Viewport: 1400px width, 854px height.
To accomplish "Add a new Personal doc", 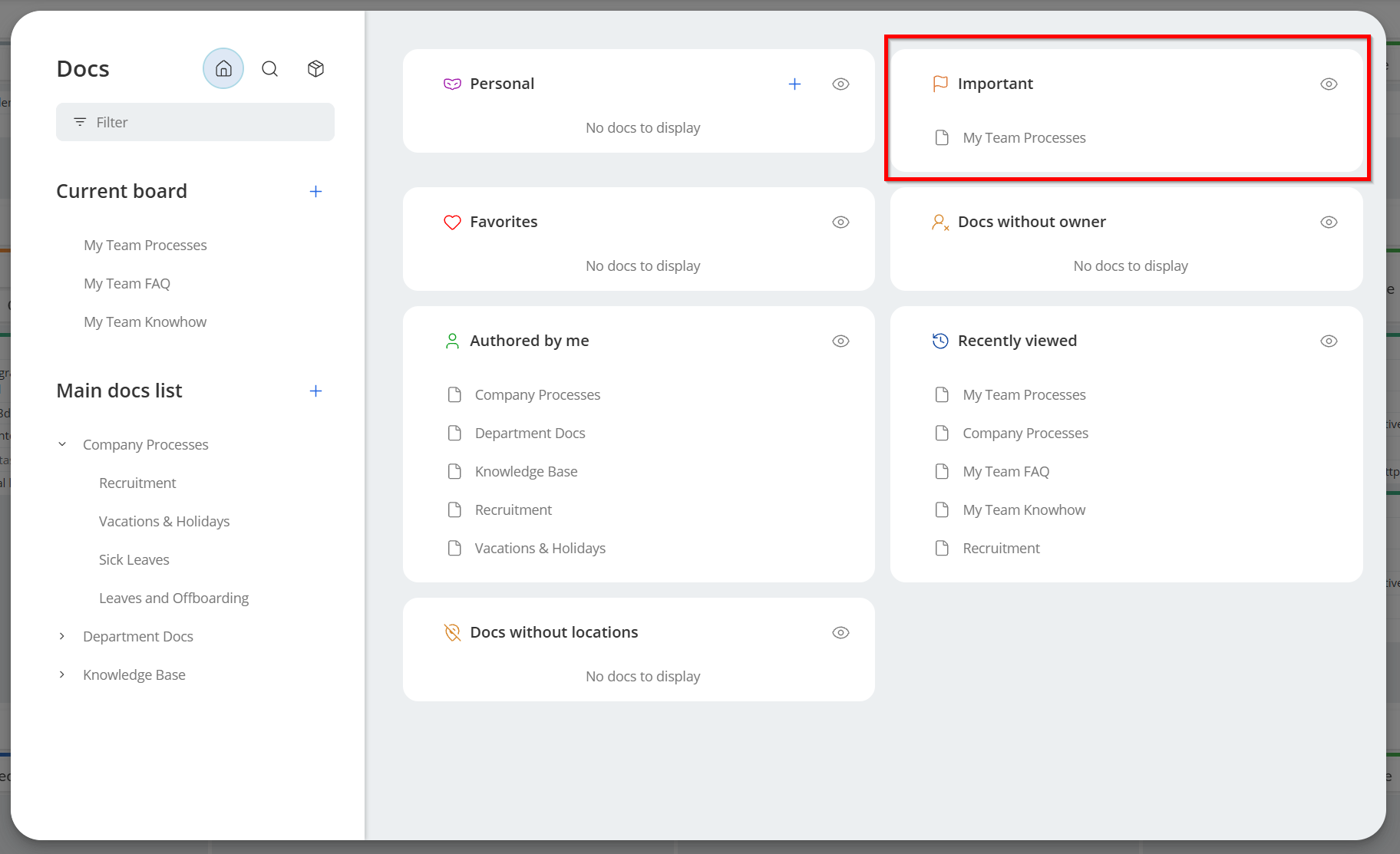I will tap(794, 84).
